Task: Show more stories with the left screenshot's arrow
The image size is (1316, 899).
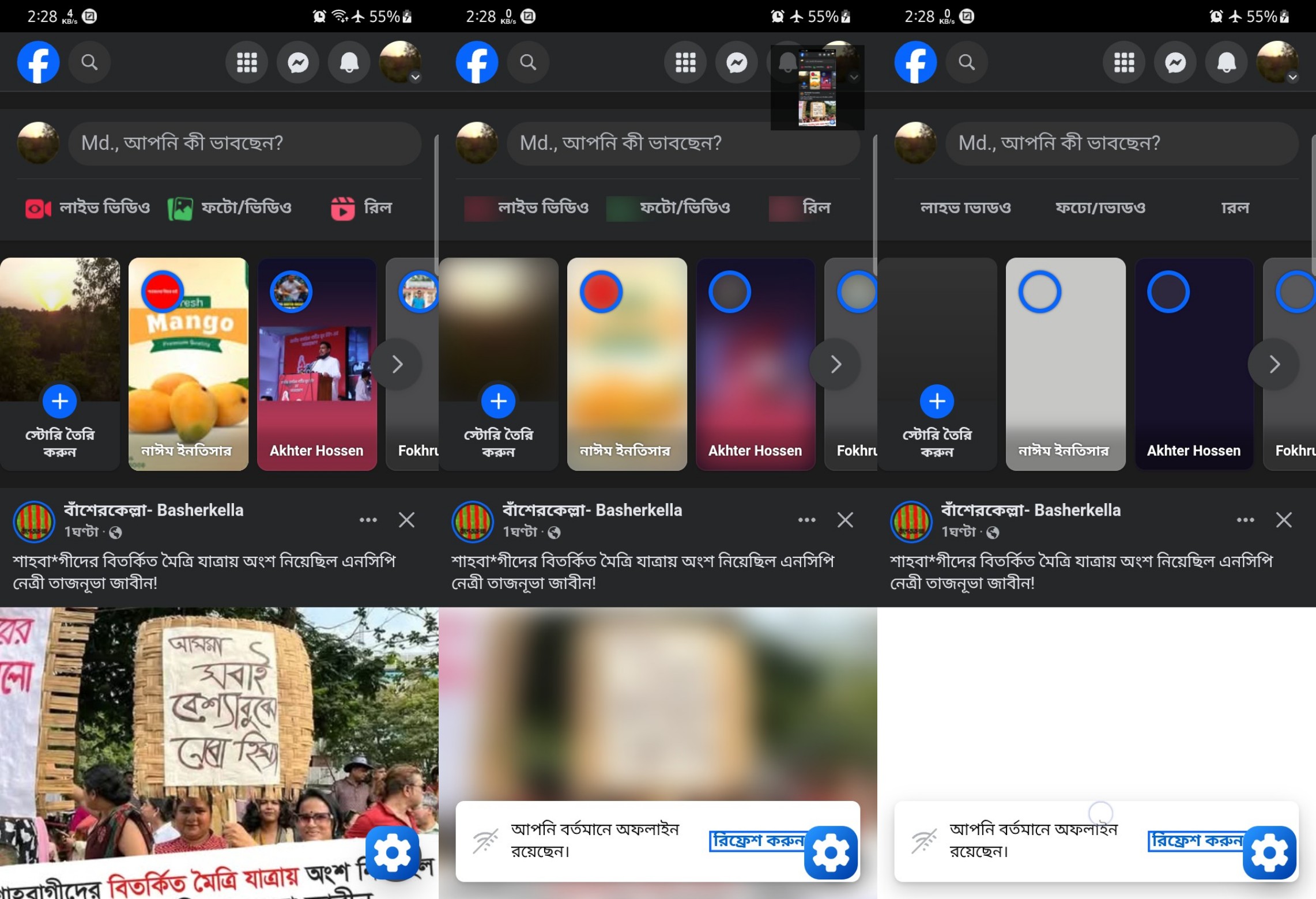Action: click(397, 364)
